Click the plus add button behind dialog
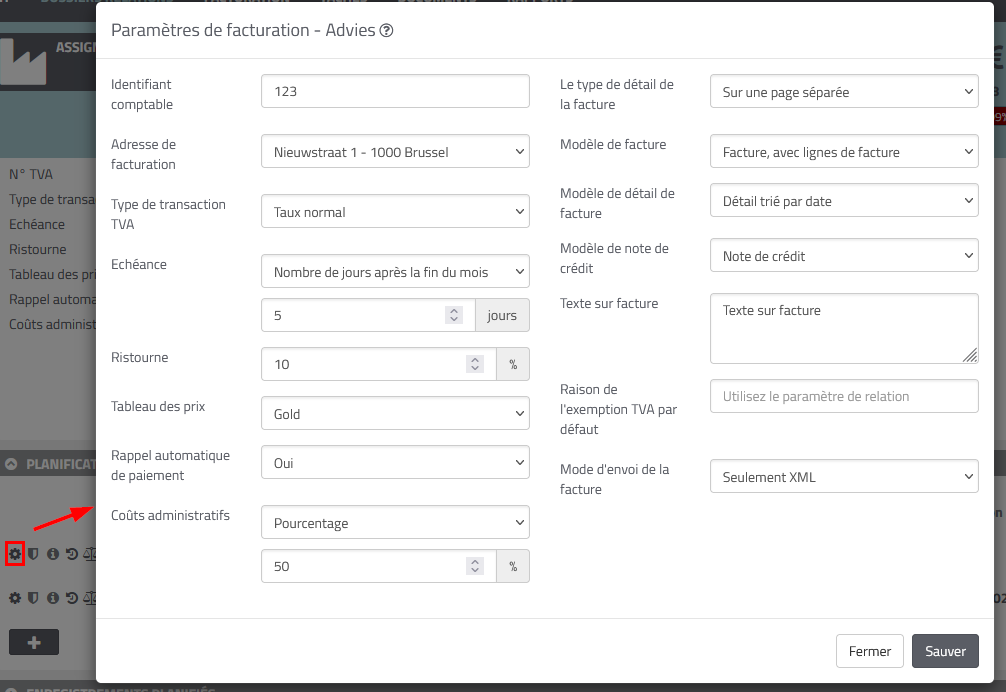 [x=34, y=642]
